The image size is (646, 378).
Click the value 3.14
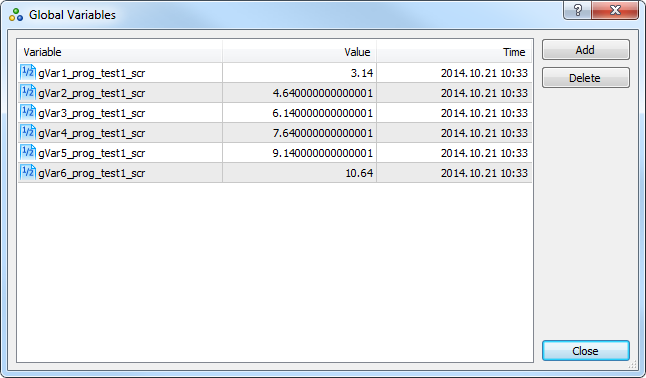click(x=362, y=73)
